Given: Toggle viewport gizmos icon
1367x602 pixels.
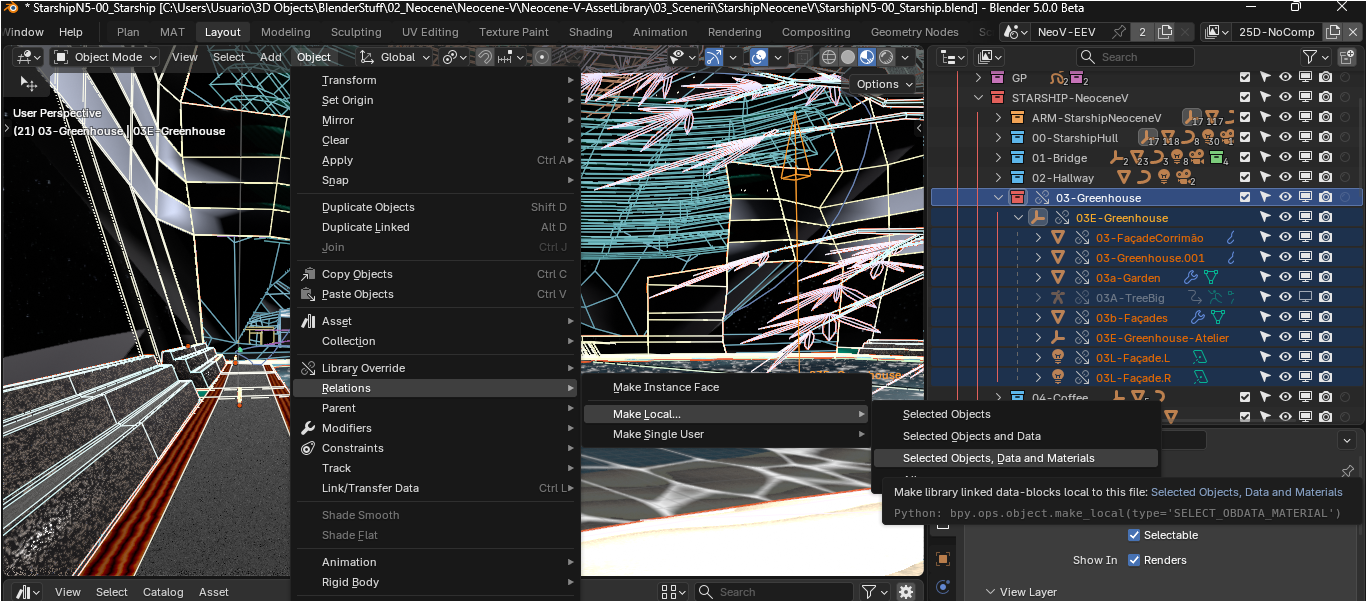Looking at the screenshot, I should [713, 57].
